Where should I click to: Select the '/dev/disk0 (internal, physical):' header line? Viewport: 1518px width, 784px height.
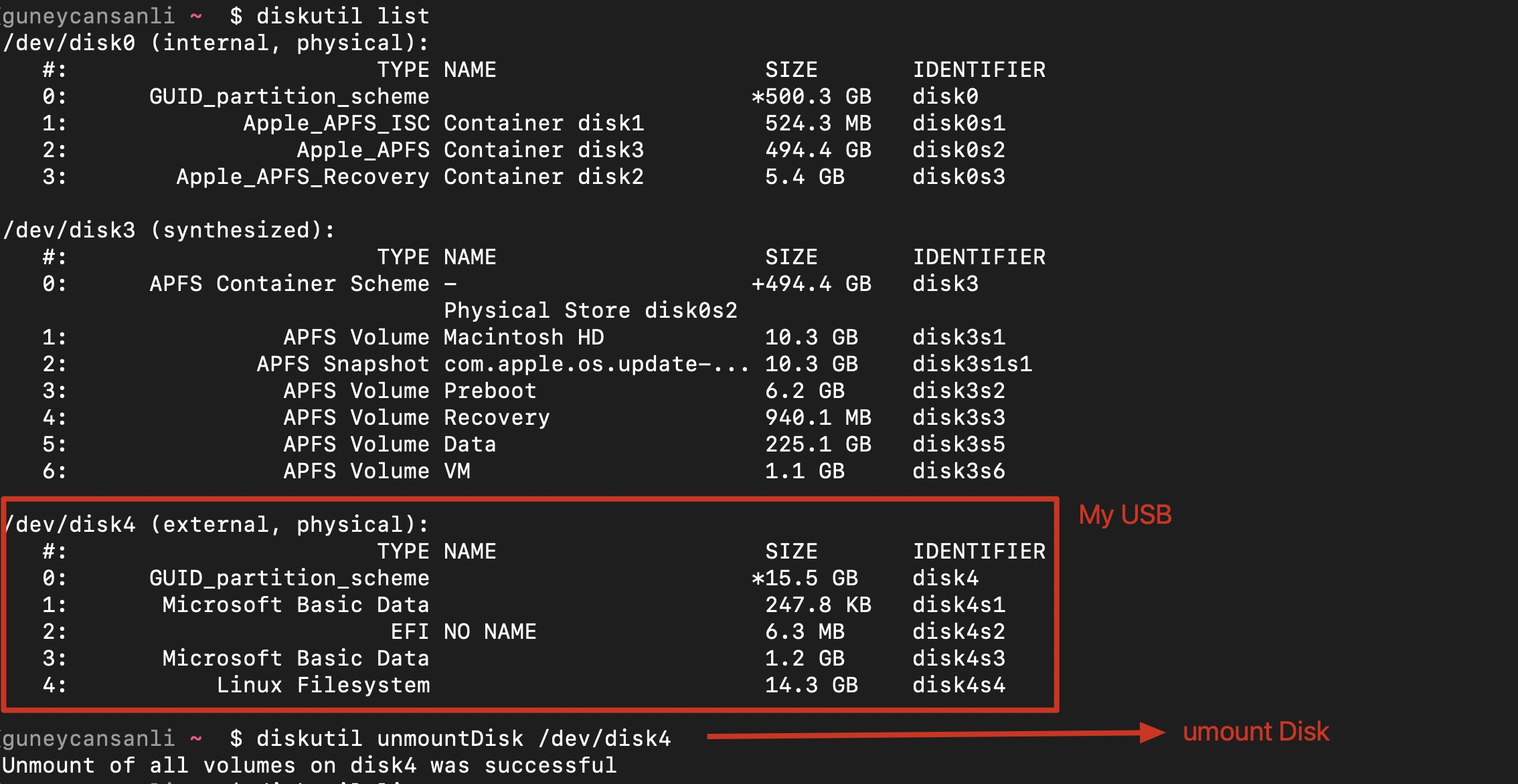click(216, 43)
